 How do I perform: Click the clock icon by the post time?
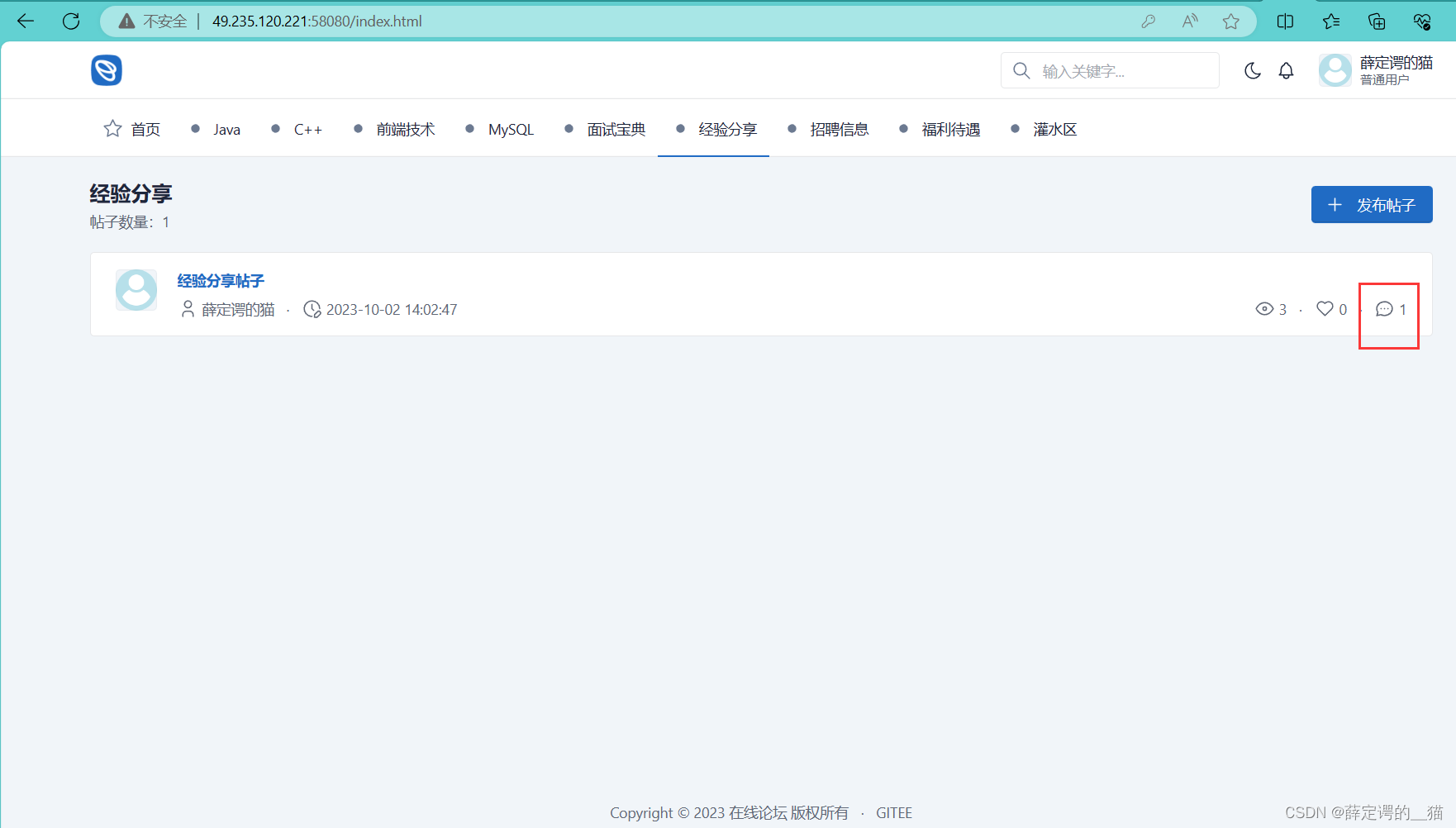click(x=312, y=309)
